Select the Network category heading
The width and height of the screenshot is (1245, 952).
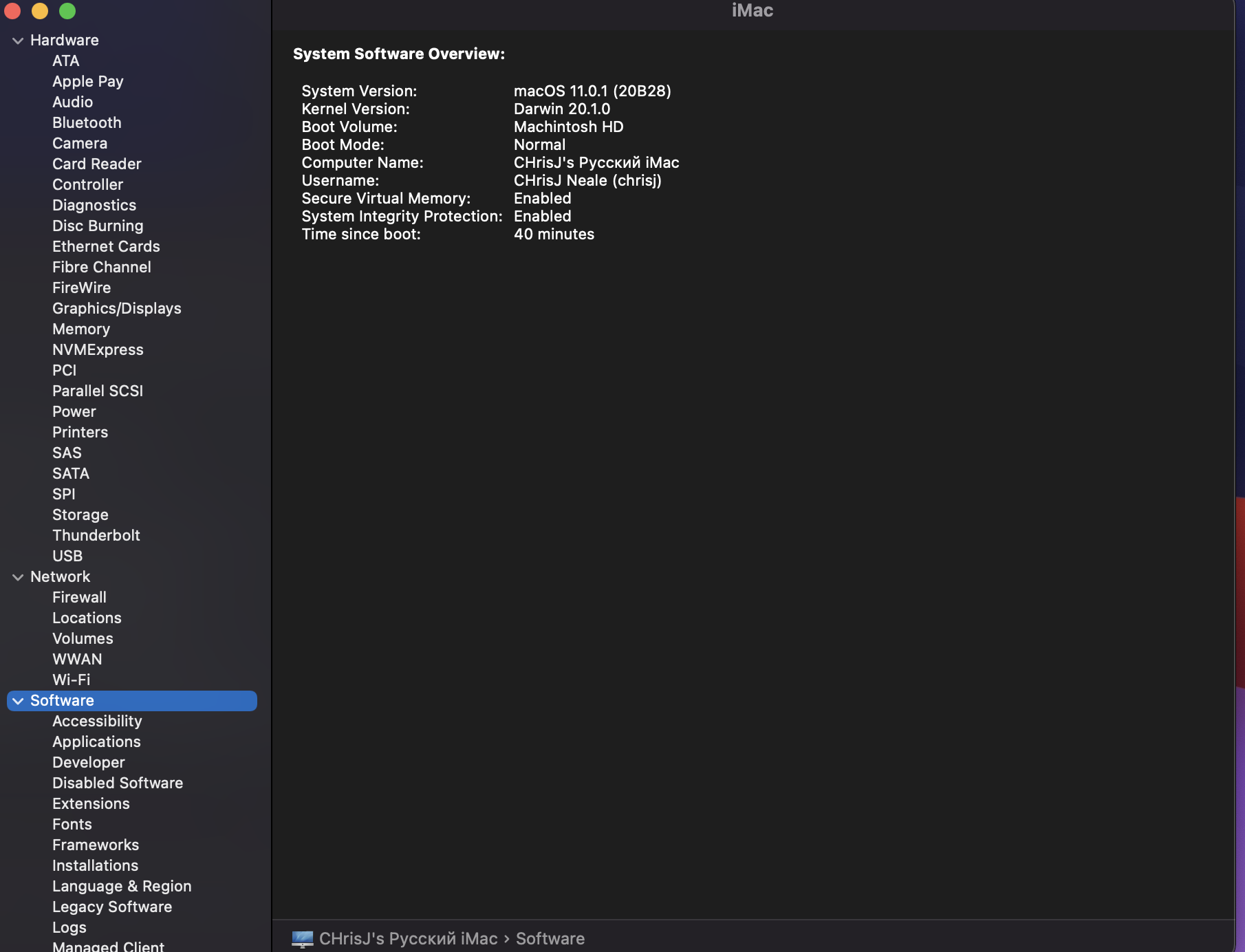point(61,577)
